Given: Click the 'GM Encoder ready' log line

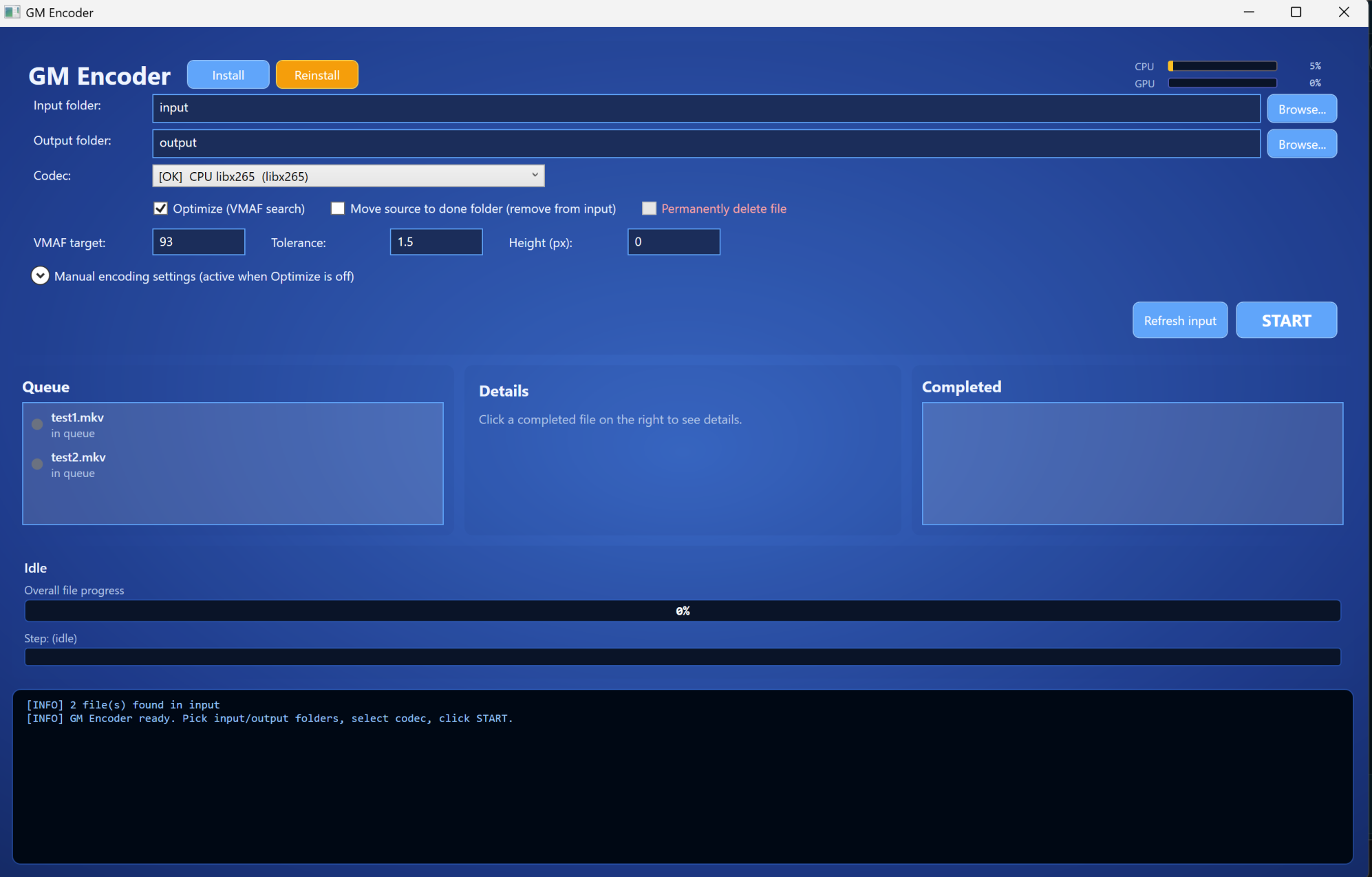Looking at the screenshot, I should [270, 719].
